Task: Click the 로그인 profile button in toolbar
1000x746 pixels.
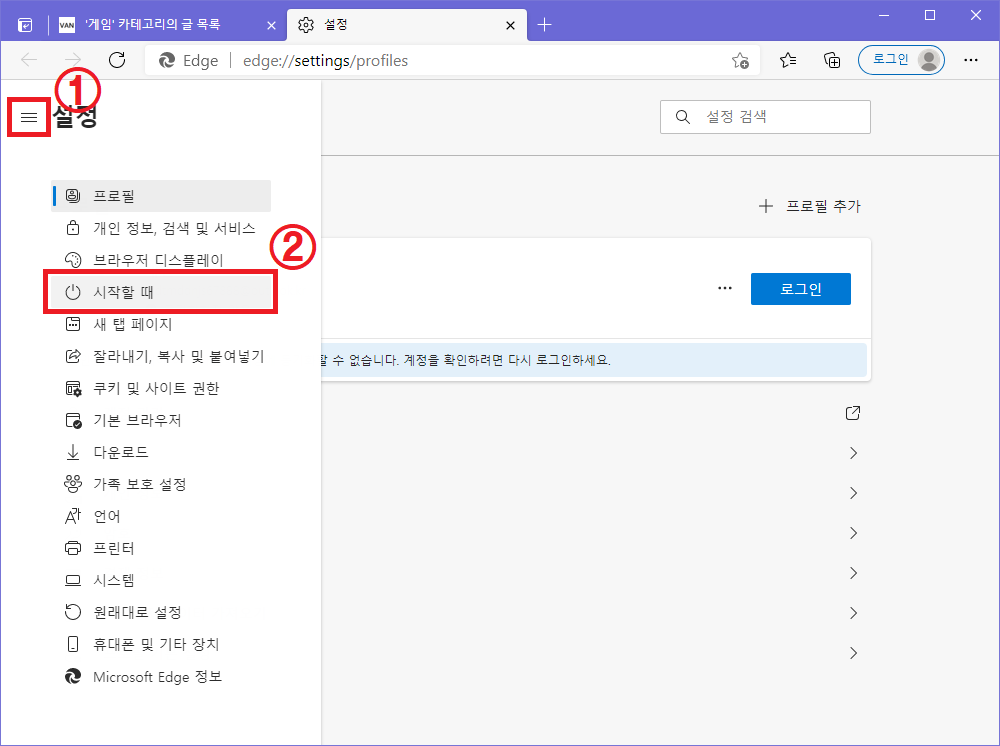Action: [x=901, y=60]
